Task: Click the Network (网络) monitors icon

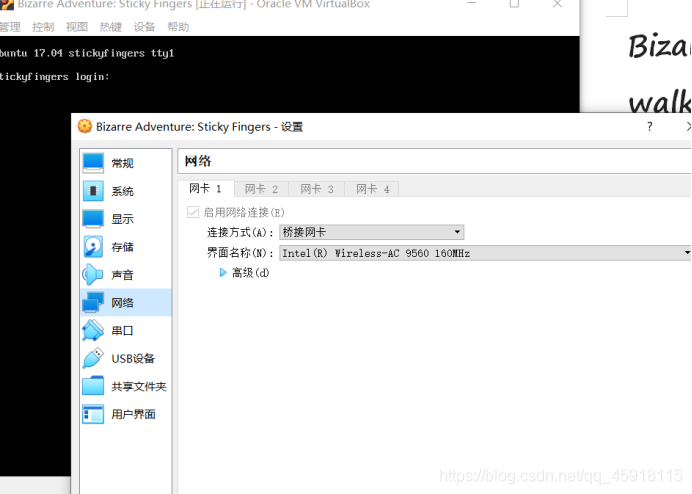Action: coord(93,302)
